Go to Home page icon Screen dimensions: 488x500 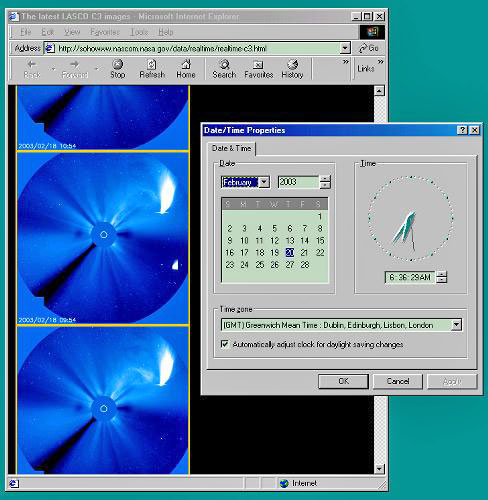pos(186,64)
